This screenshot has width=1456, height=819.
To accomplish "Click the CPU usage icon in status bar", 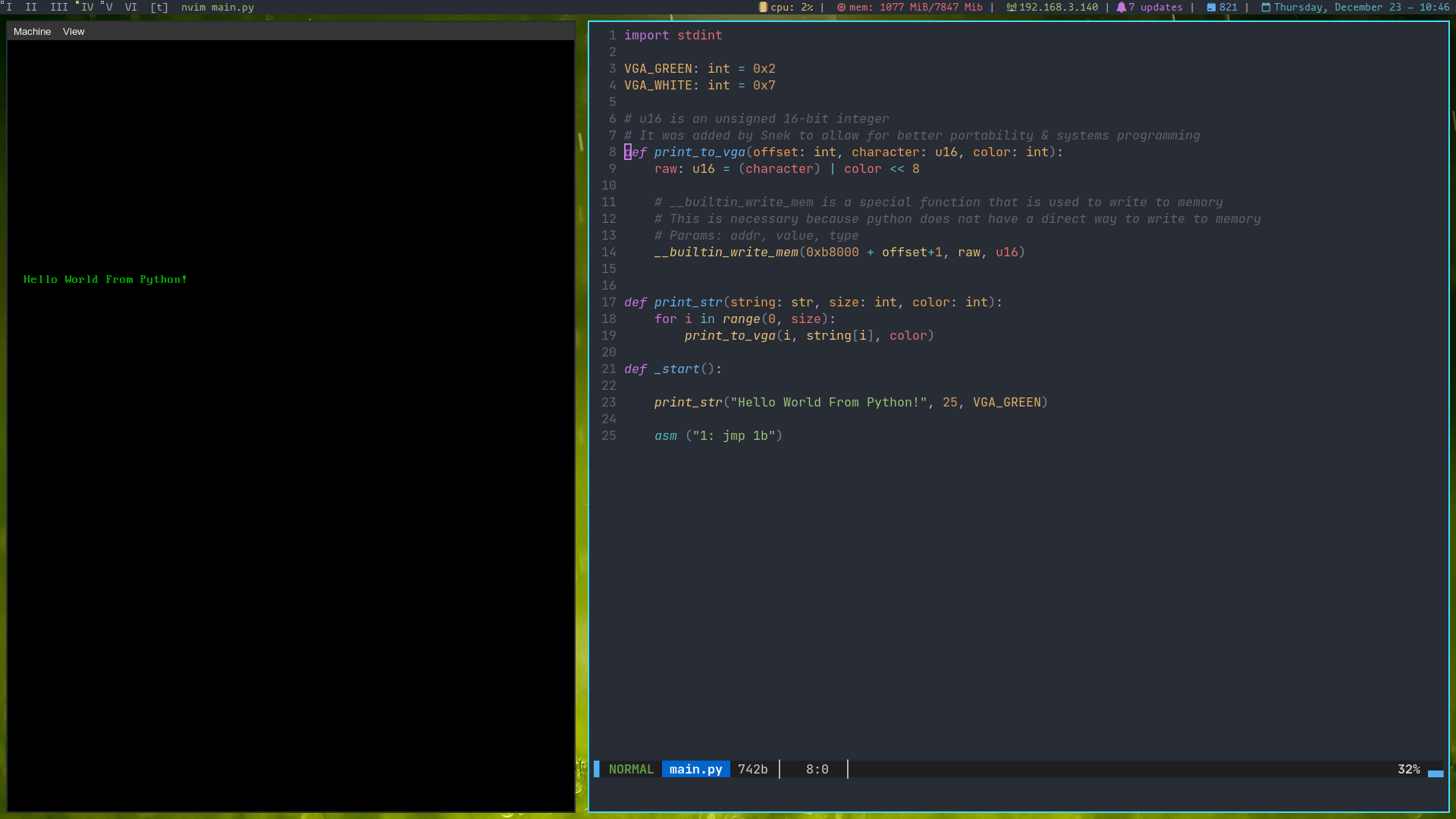I will (x=763, y=7).
